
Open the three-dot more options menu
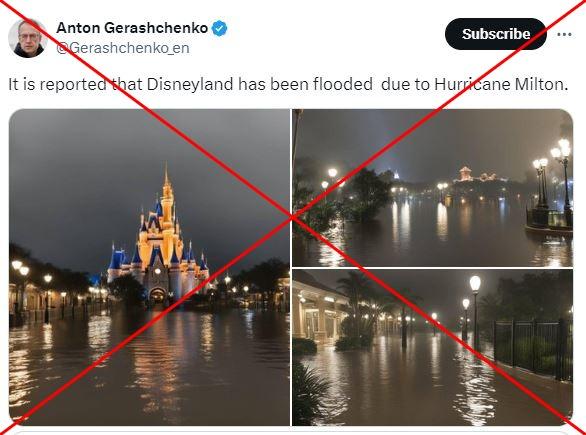click(564, 34)
